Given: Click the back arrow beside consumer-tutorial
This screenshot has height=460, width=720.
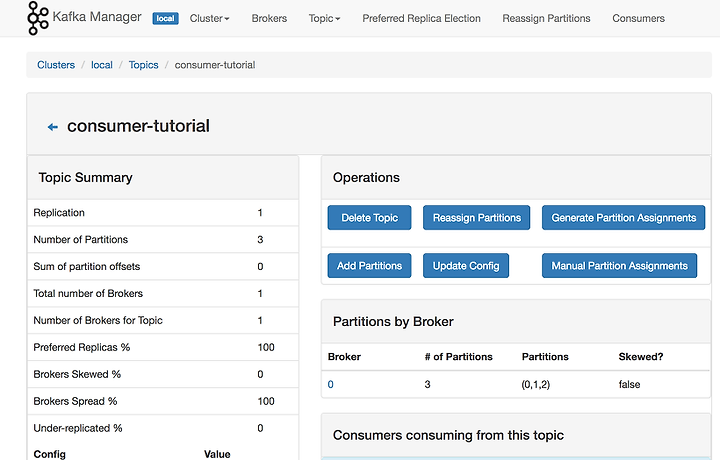Looking at the screenshot, I should coord(53,127).
